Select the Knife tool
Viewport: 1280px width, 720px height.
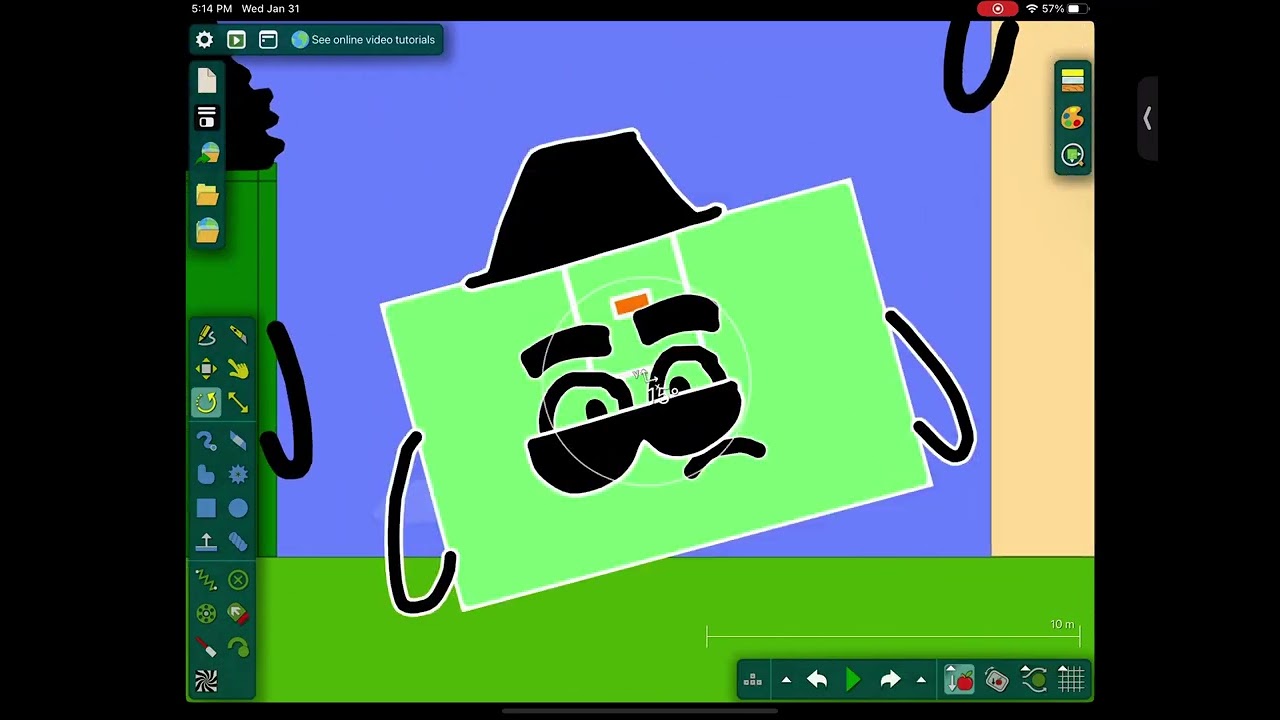(238, 335)
